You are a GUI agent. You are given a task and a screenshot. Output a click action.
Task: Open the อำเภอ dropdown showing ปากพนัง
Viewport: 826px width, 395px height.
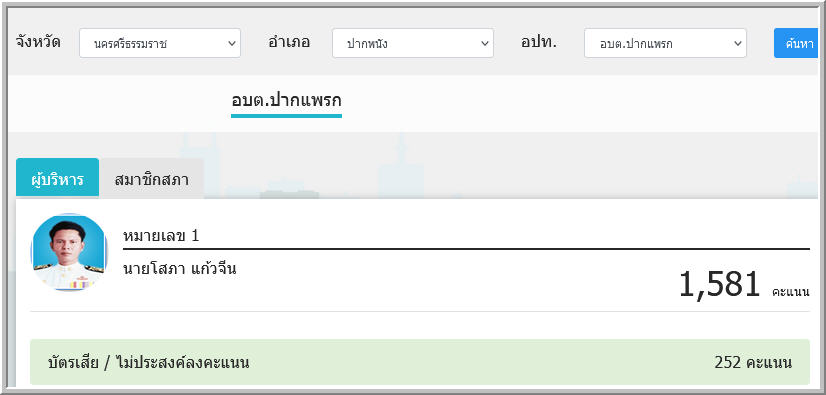tap(412, 43)
